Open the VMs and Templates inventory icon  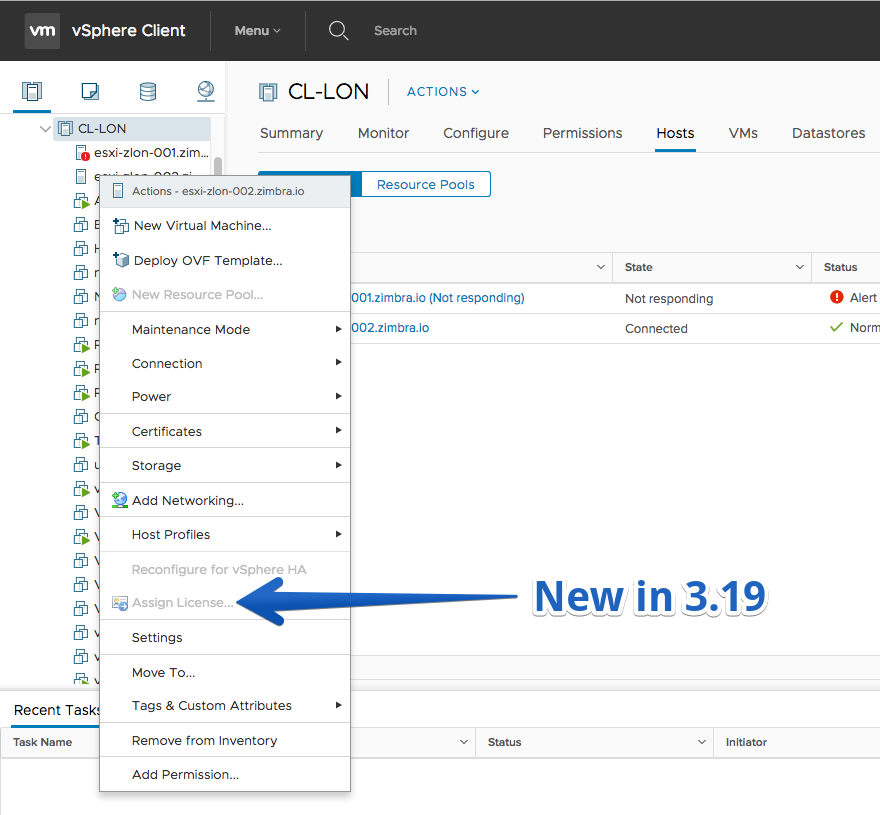pyautogui.click(x=90, y=91)
